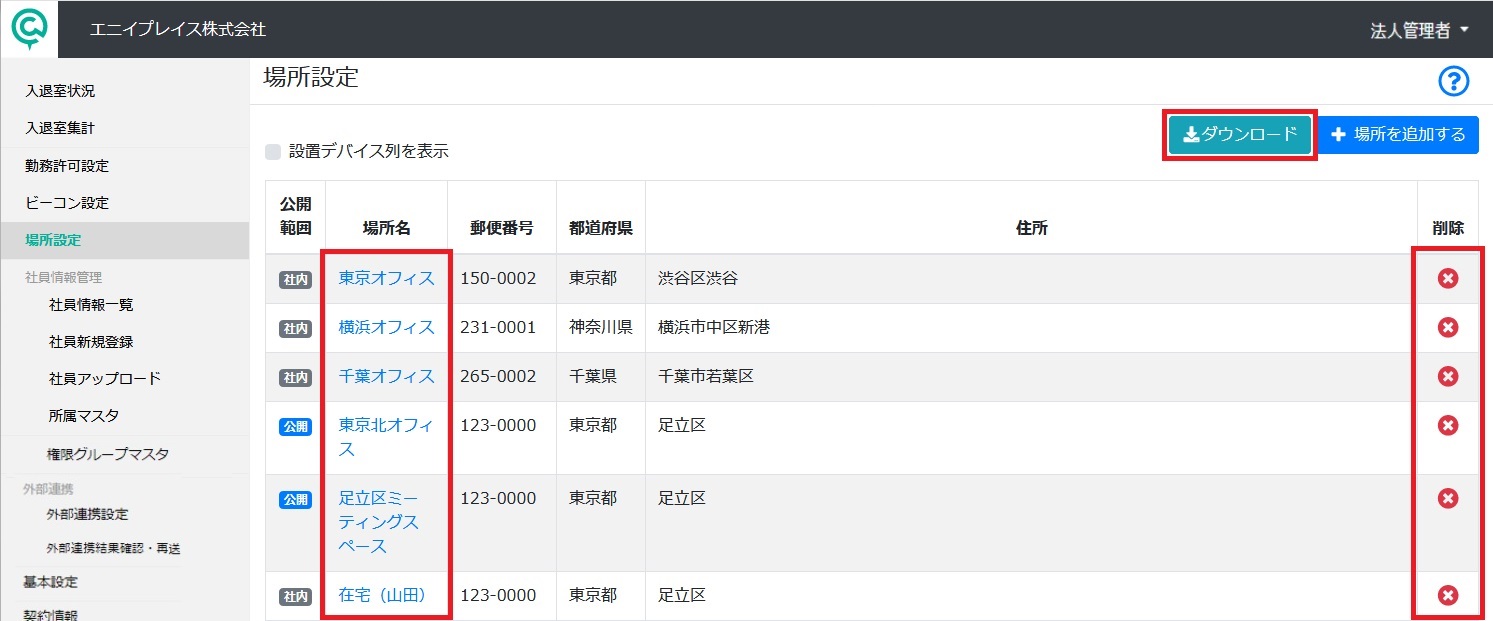Viewport: 1493px width, 621px height.
Task: Go to ビーコン設定 in sidebar
Action: click(x=67, y=203)
